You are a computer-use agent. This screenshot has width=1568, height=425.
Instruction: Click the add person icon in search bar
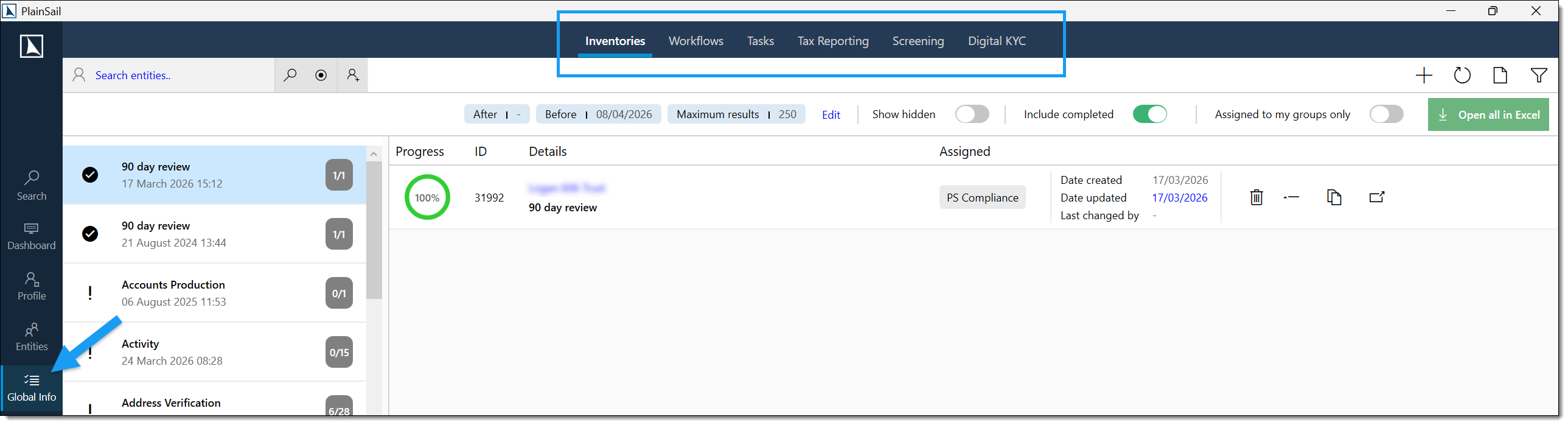(x=353, y=76)
